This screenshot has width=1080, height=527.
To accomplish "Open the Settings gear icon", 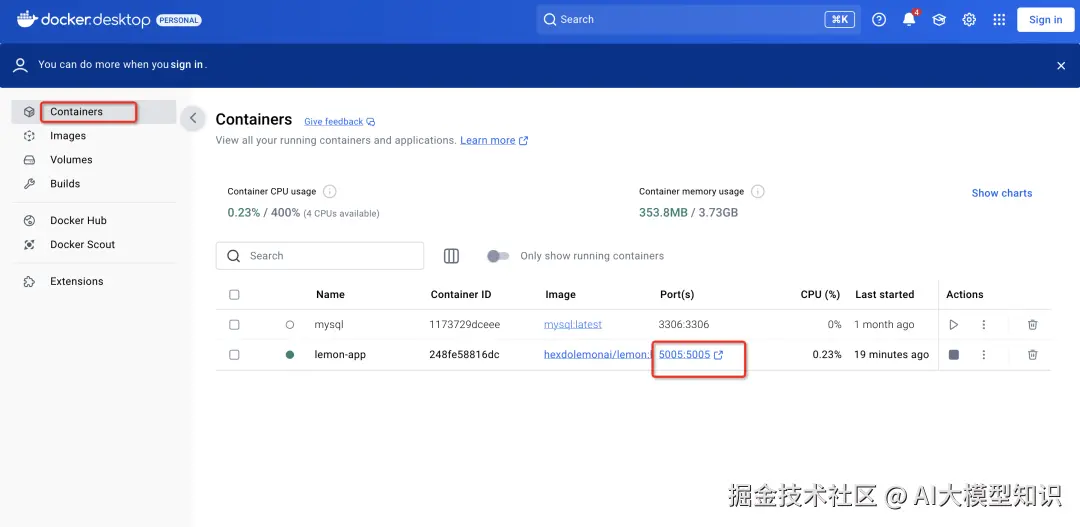I will point(969,20).
